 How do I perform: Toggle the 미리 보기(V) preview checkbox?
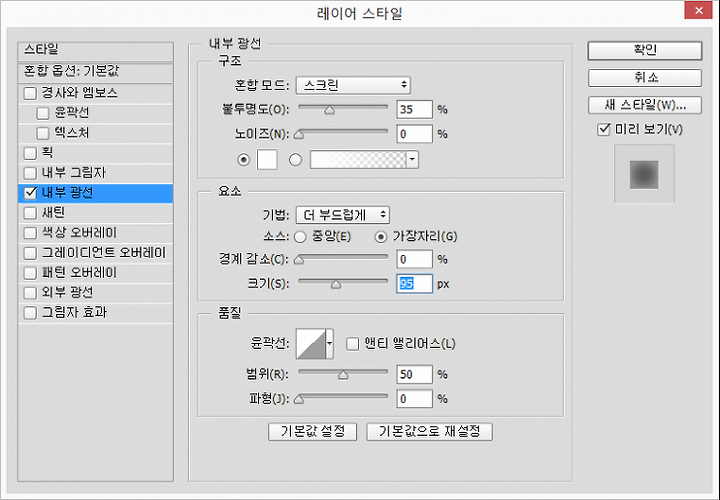click(604, 129)
